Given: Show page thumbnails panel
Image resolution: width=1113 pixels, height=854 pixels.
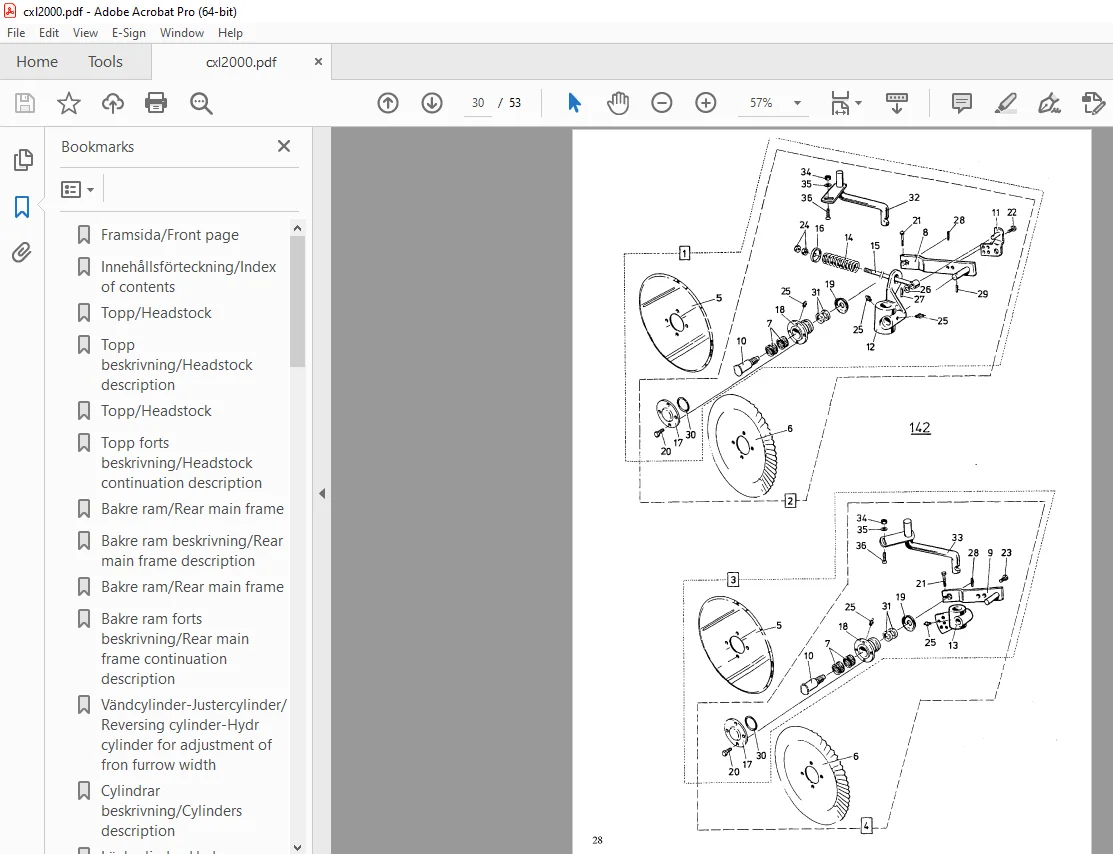Looking at the screenshot, I should click(x=23, y=160).
